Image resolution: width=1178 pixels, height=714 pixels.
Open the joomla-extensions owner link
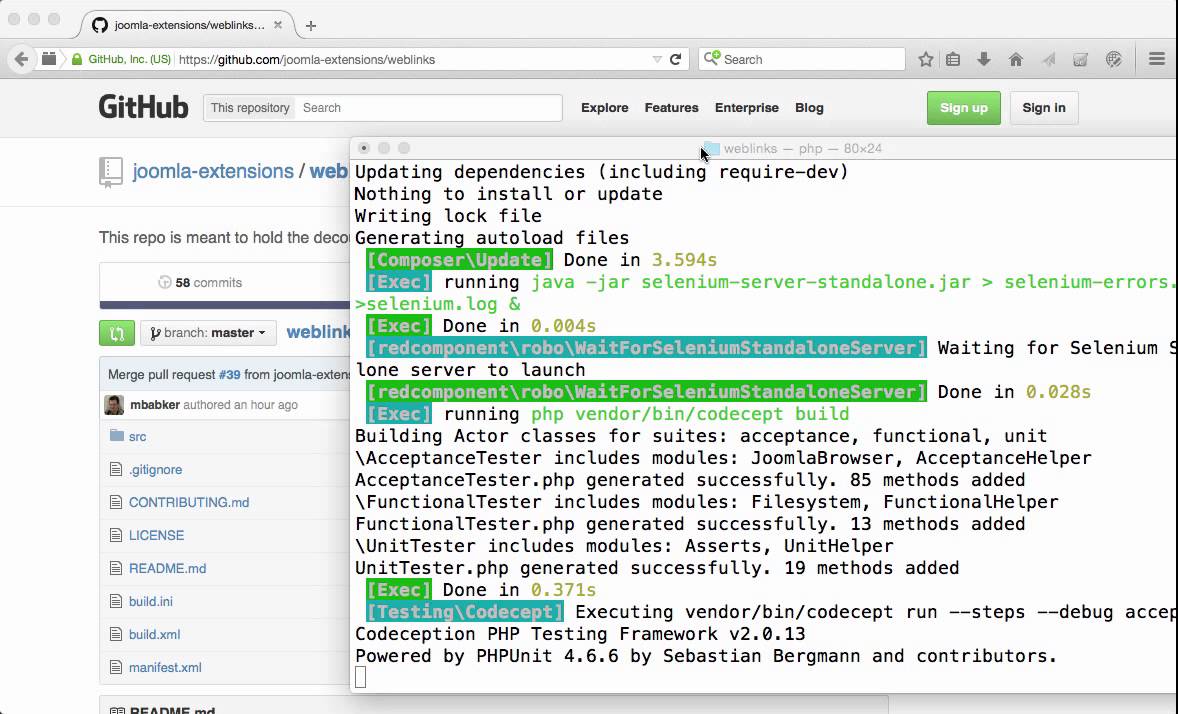pos(213,171)
